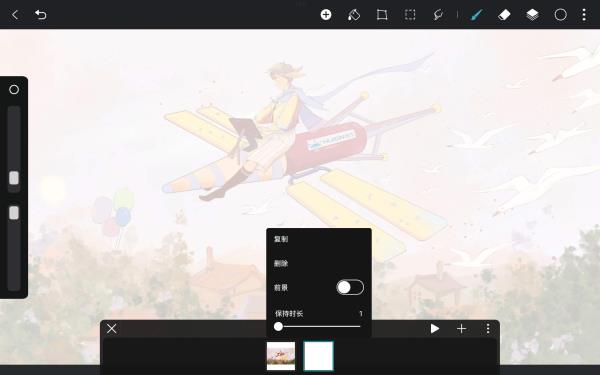Activate the rectangular selection tool
Viewport: 600px width, 375px height.
pyautogui.click(x=410, y=15)
